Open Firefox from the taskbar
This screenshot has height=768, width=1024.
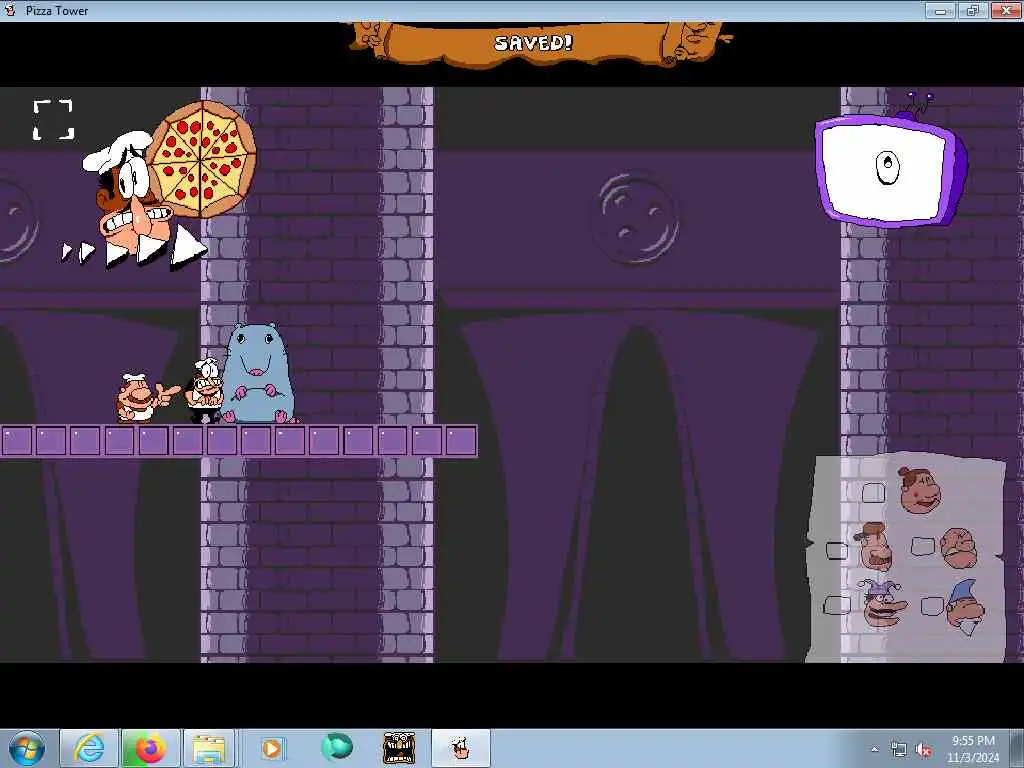(x=150, y=748)
